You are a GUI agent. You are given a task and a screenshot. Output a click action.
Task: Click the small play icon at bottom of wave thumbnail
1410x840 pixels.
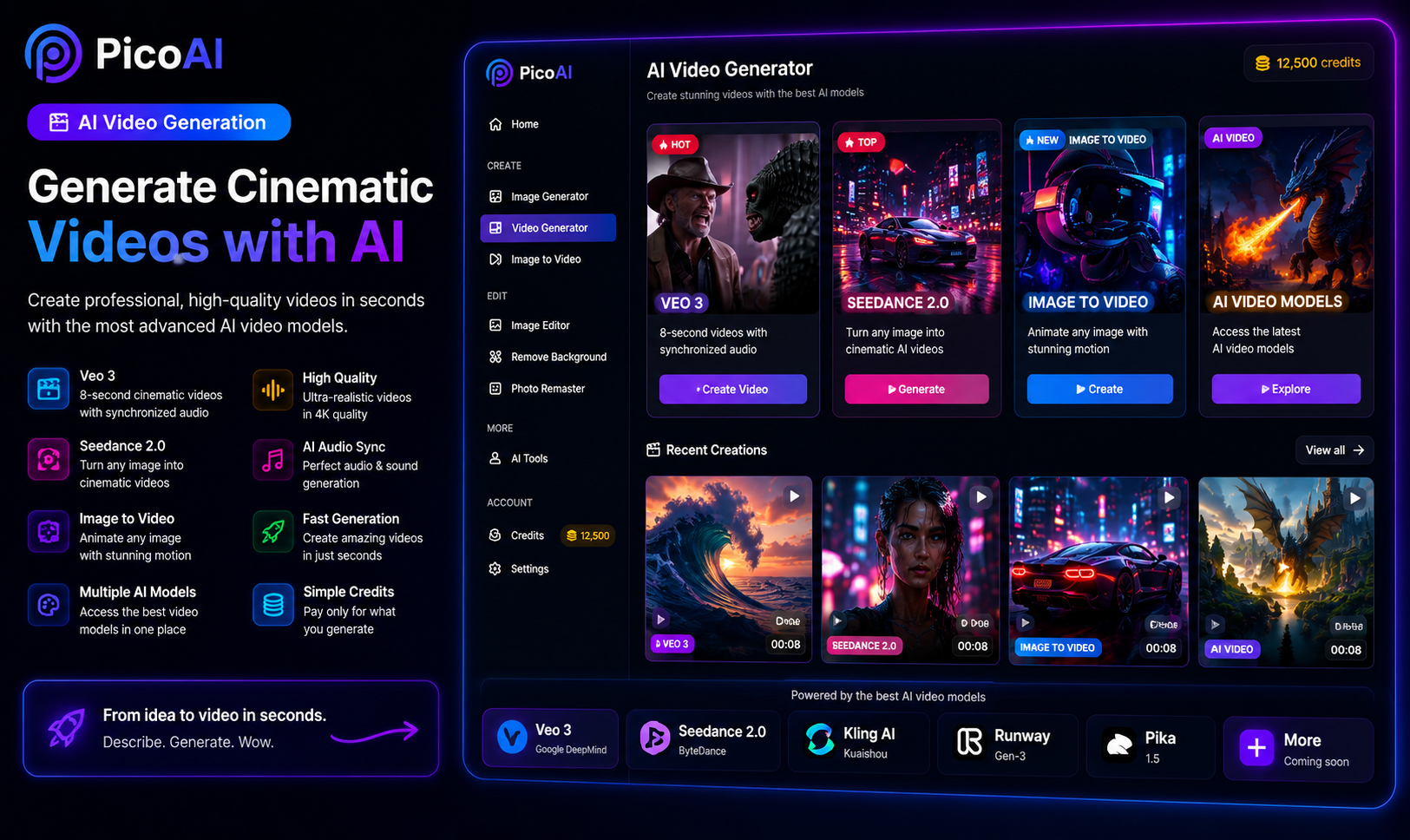(x=661, y=620)
